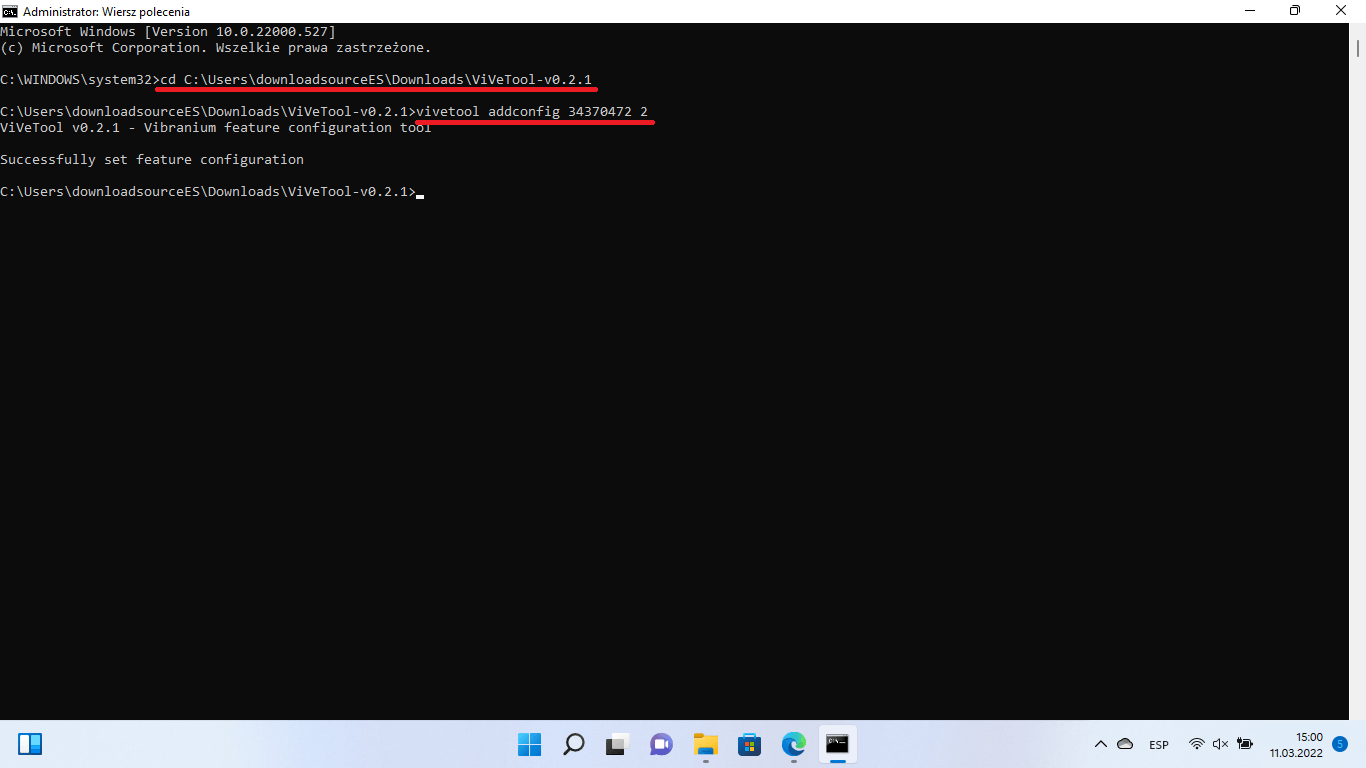Select Command Prompt taskbar icon

point(837,744)
